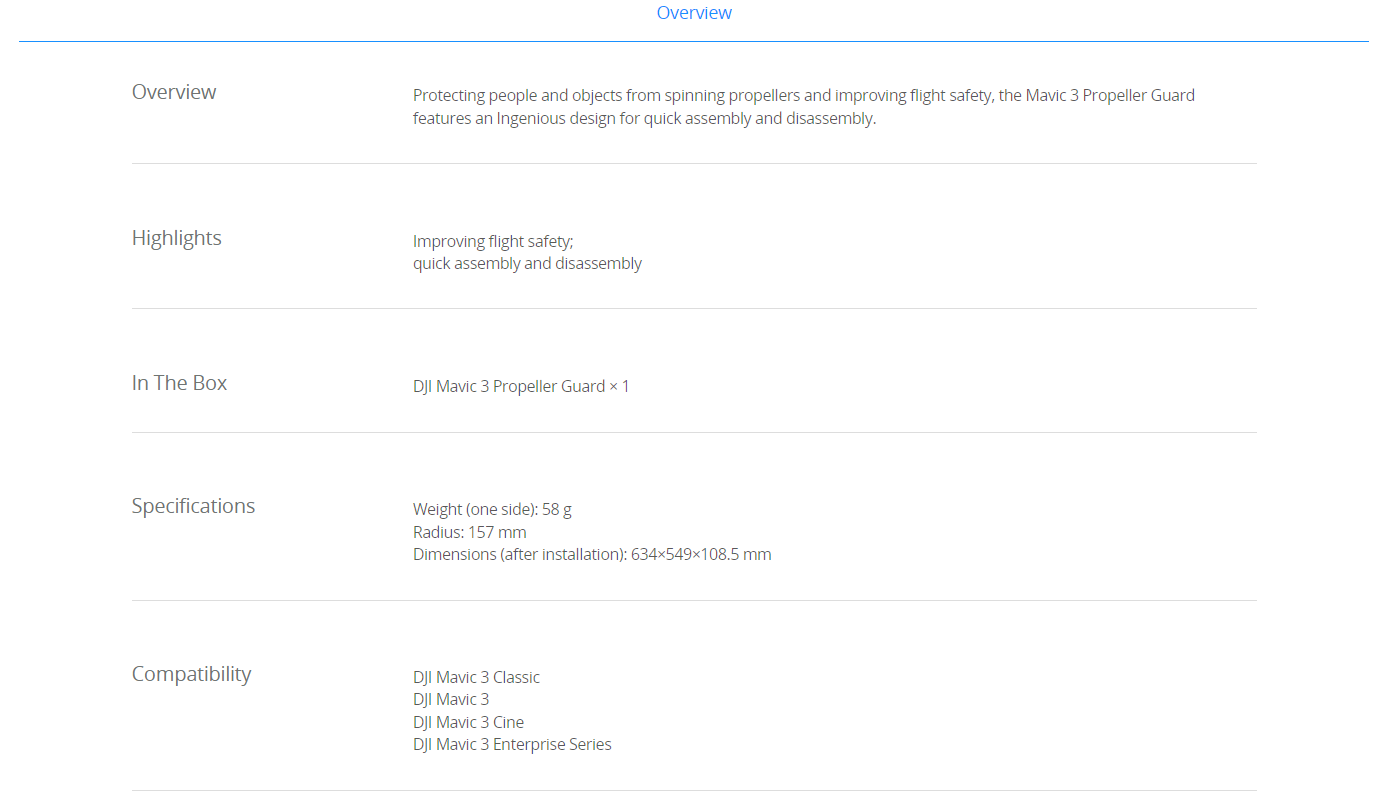
Task: Click the Compatibility section heading
Action: click(192, 674)
